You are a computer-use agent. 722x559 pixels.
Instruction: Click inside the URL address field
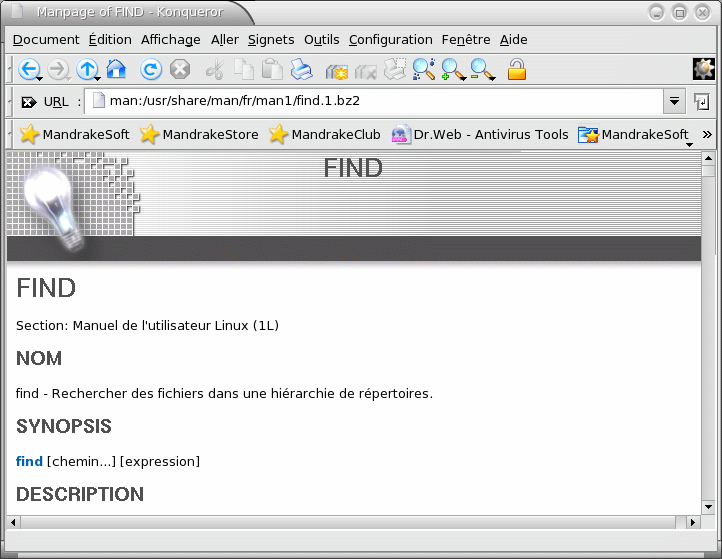pyautogui.click(x=373, y=101)
